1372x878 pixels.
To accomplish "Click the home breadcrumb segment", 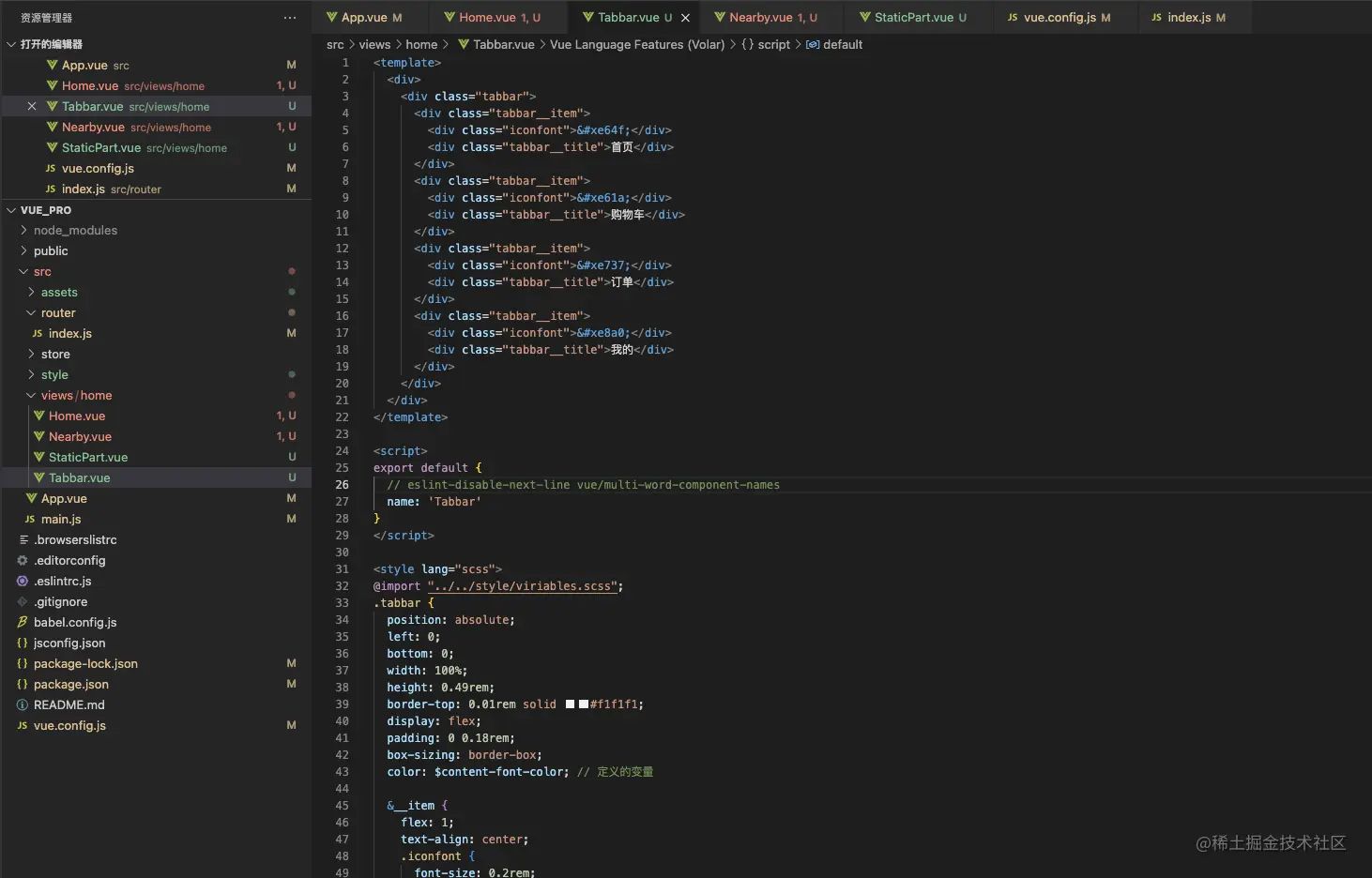I will coord(421,44).
